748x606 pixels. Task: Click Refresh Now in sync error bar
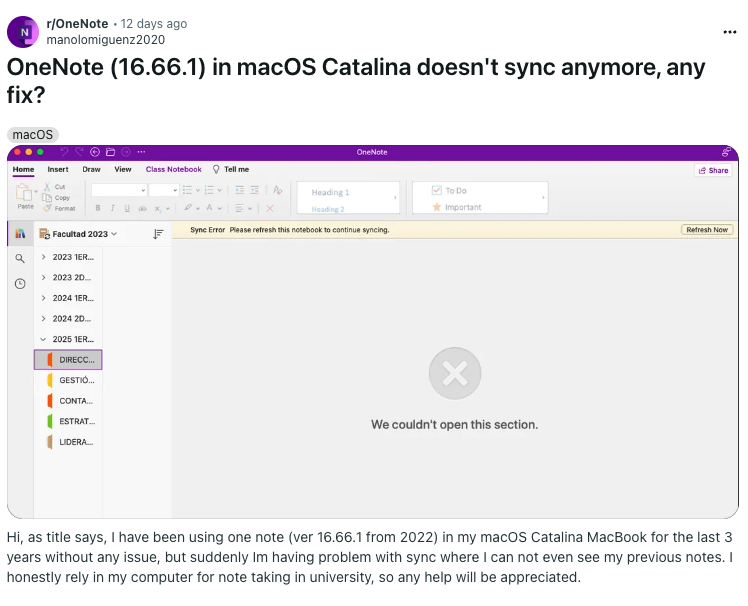pyautogui.click(x=707, y=230)
